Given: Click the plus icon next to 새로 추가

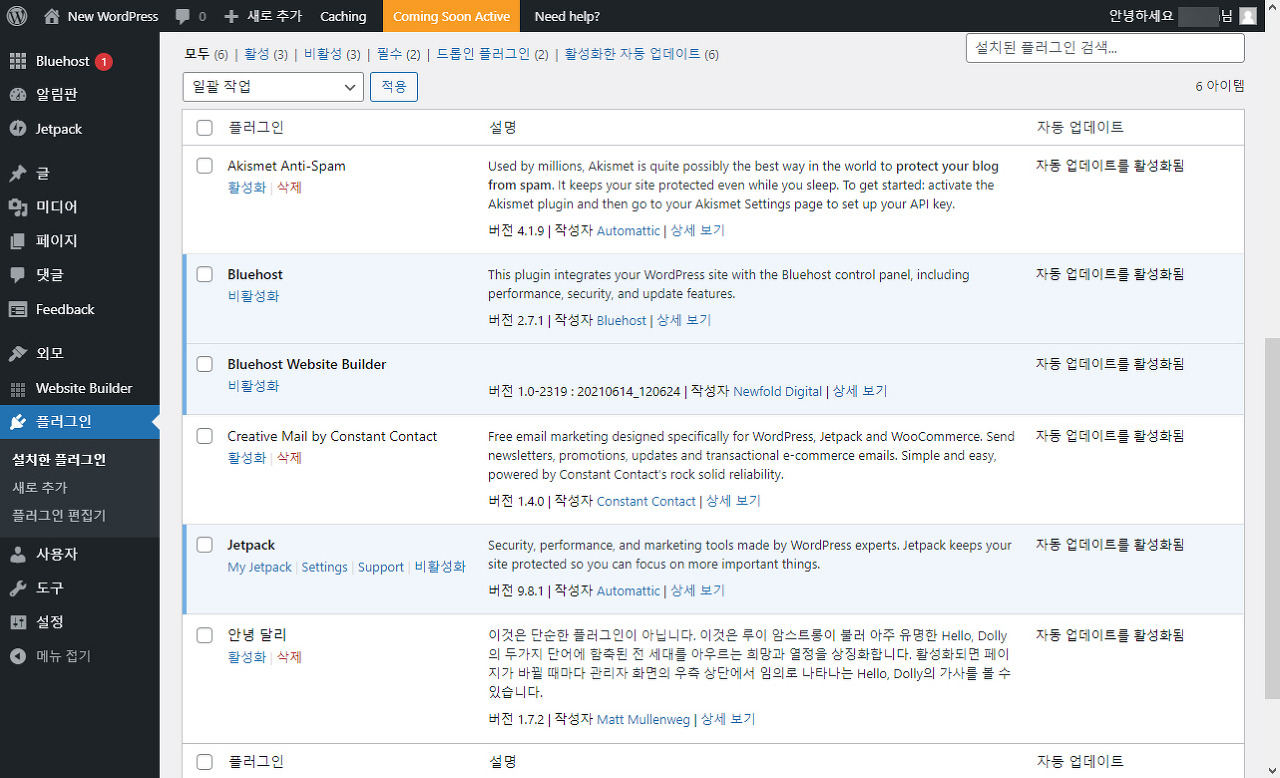Looking at the screenshot, I should pos(231,17).
